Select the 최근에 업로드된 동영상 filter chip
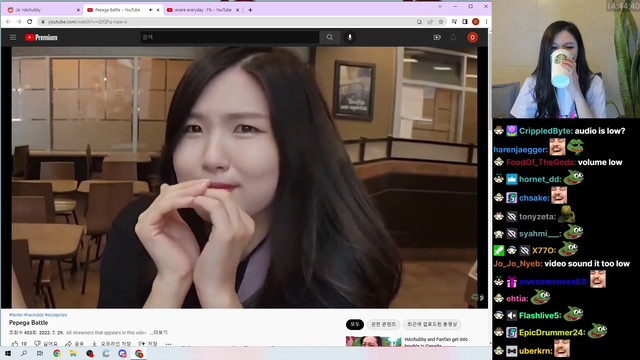Screen dimensions: 640x360 coord(432,324)
